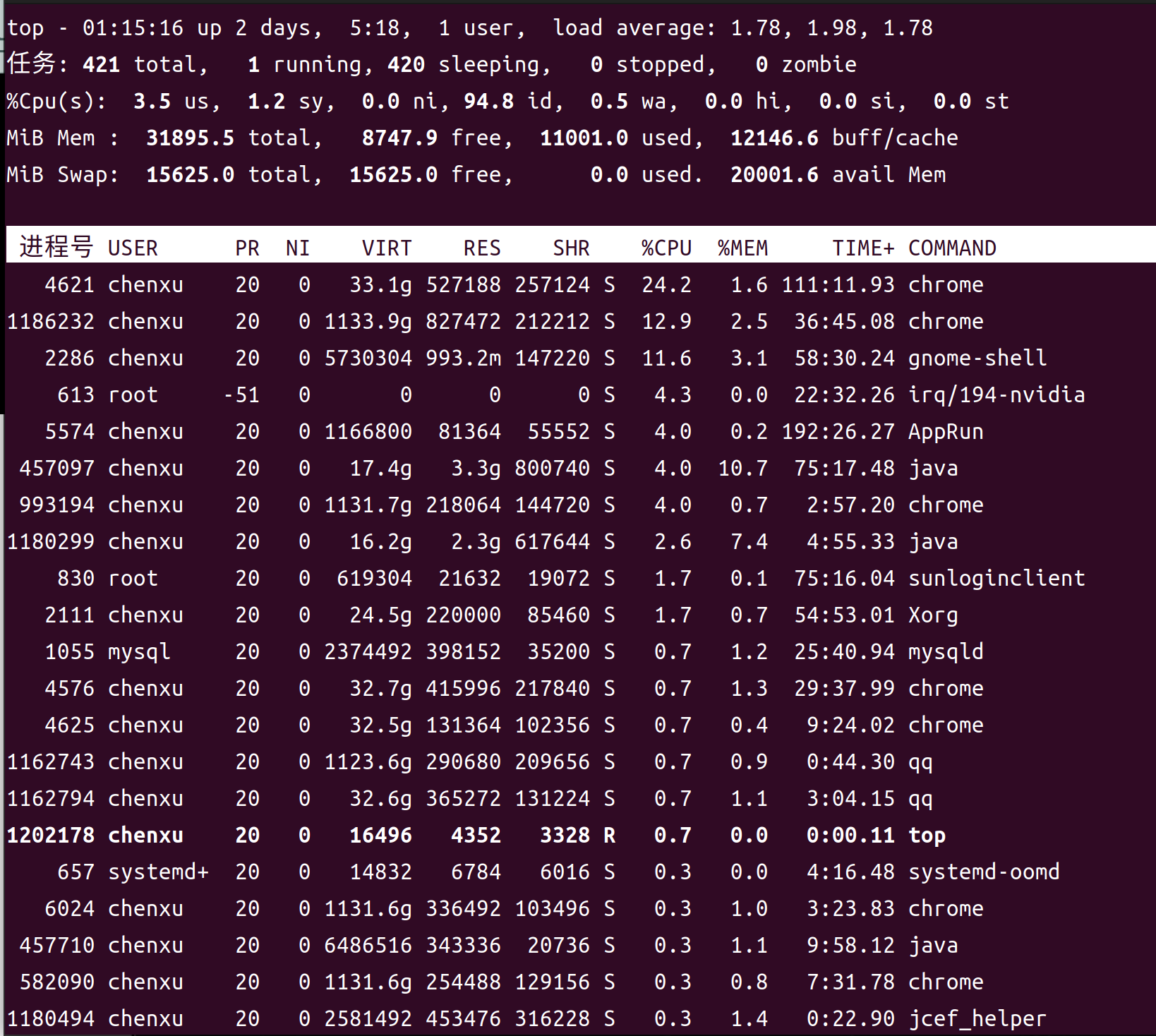The width and height of the screenshot is (1156, 1036).
Task: Click the %CPU column header
Action: click(666, 248)
